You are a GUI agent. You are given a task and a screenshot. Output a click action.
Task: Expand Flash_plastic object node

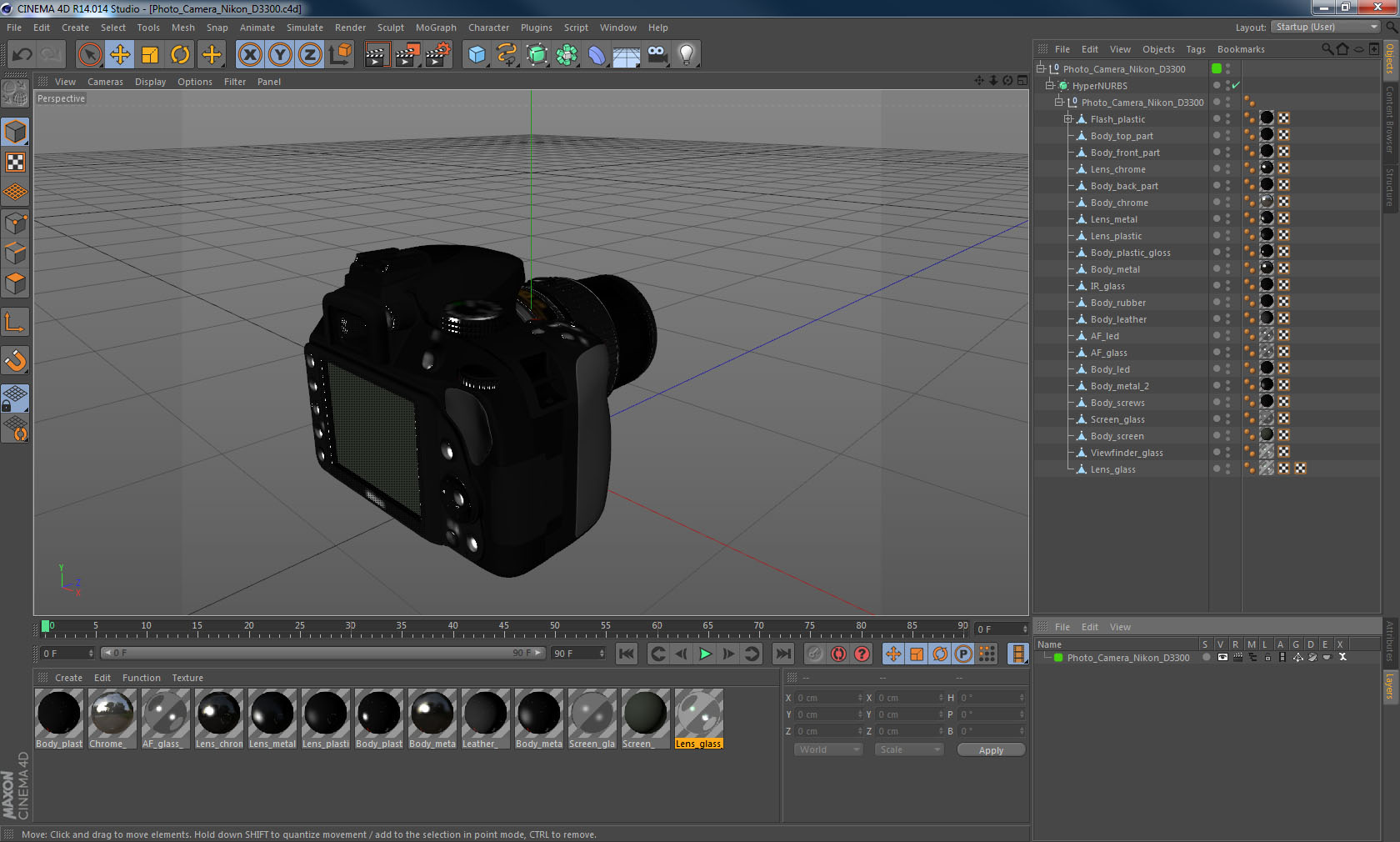(x=1068, y=118)
